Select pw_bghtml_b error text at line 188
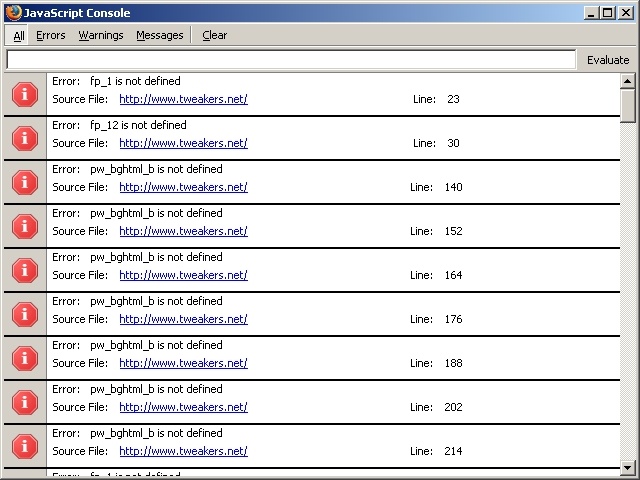Image resolution: width=640 pixels, height=480 pixels. tap(156, 346)
